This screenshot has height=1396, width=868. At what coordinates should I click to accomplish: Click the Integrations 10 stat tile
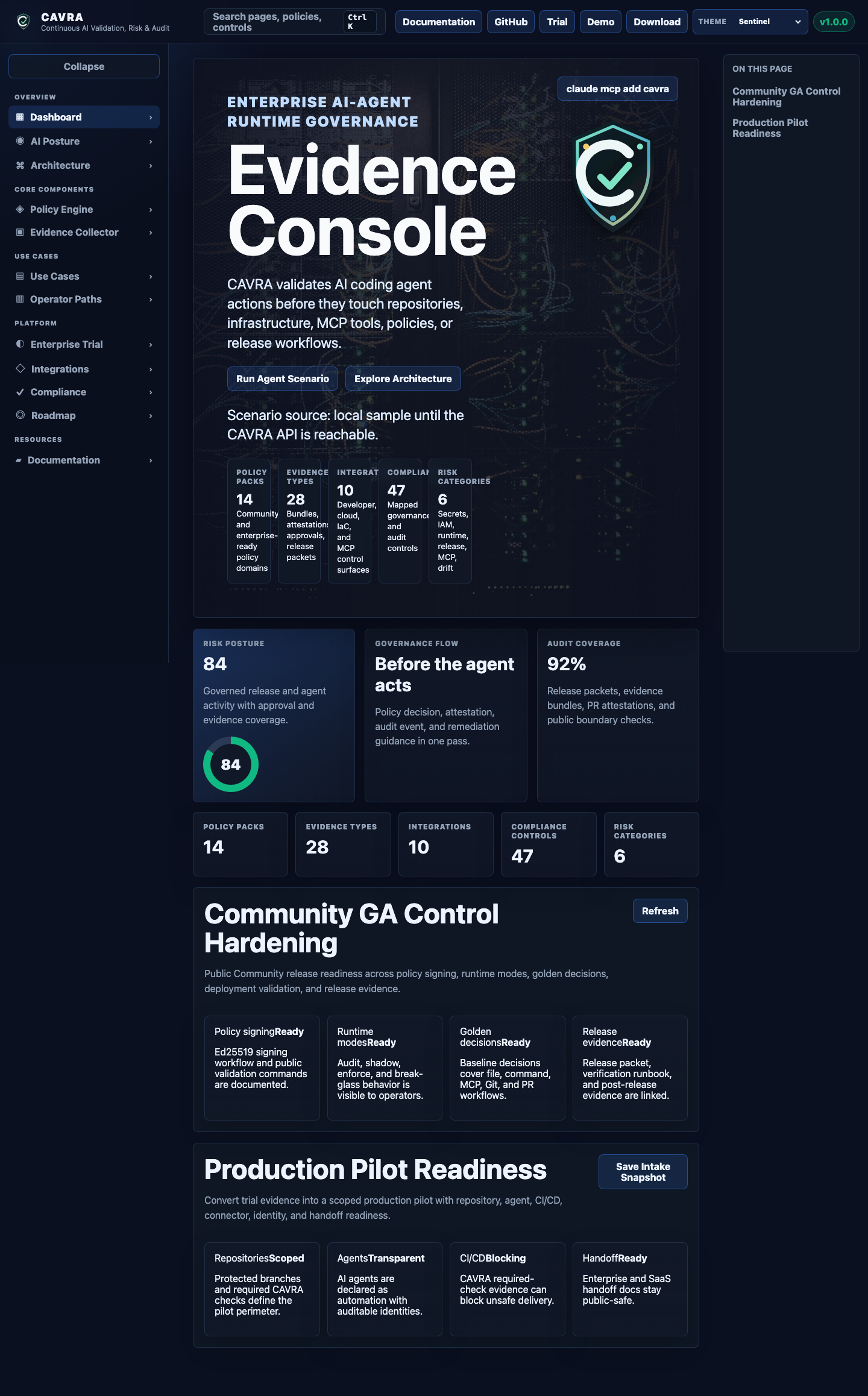[x=446, y=844]
